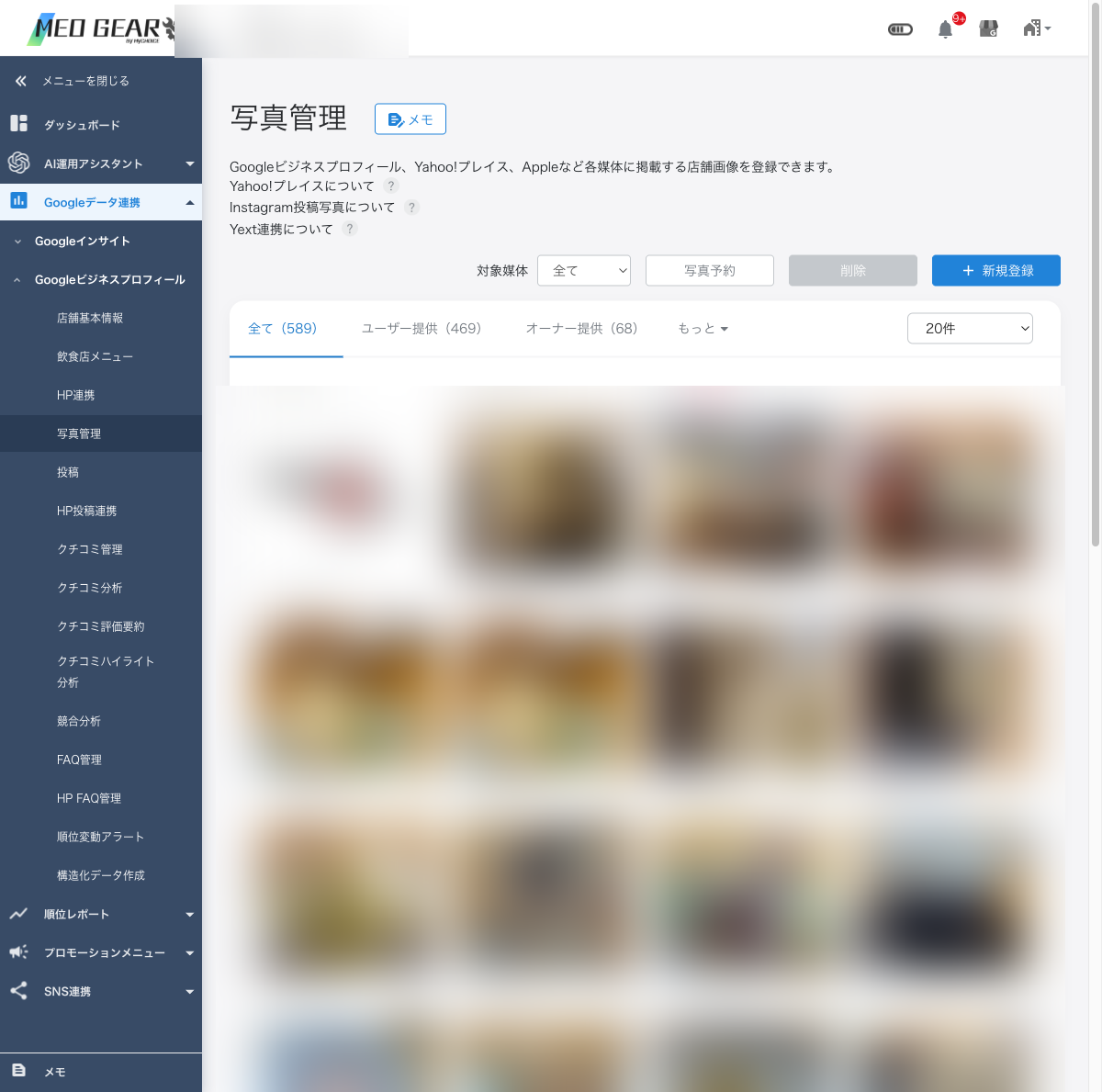Click help icon beside Yext連携について
This screenshot has height=1092, width=1102.
pyautogui.click(x=350, y=229)
